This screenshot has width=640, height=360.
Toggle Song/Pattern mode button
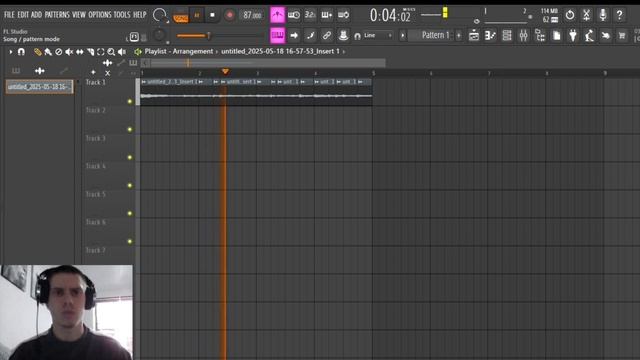coord(180,16)
